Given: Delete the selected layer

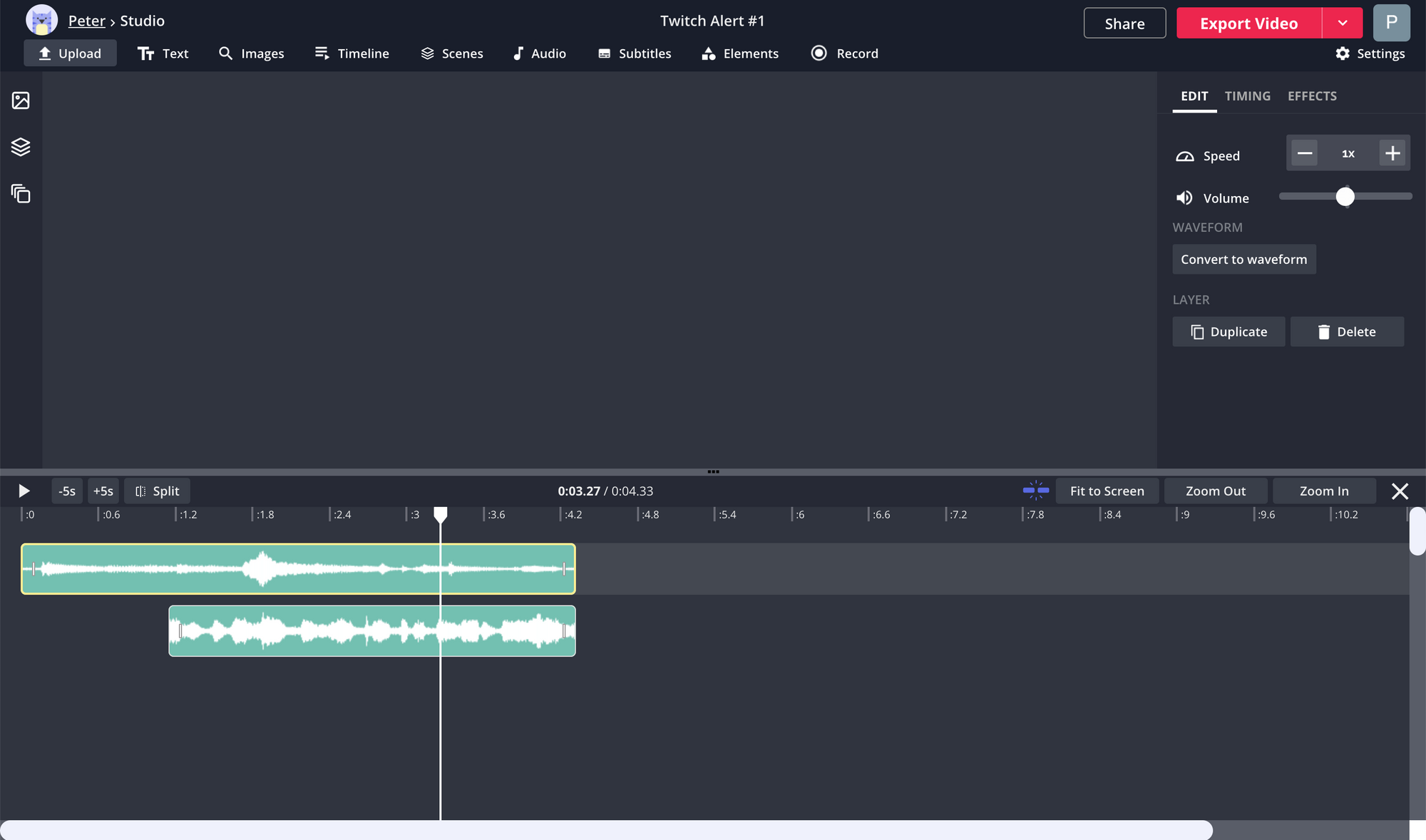Looking at the screenshot, I should click(1347, 332).
